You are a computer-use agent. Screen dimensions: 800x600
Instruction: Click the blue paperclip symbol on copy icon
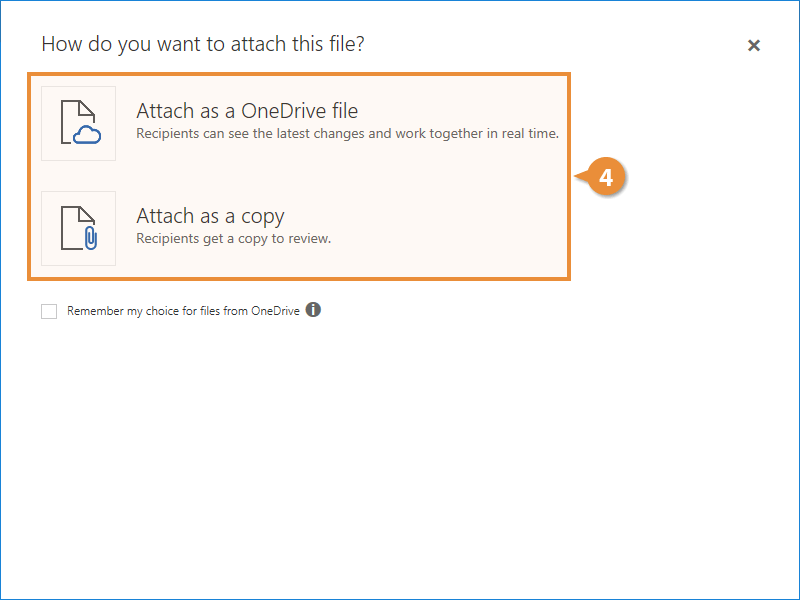click(89, 240)
